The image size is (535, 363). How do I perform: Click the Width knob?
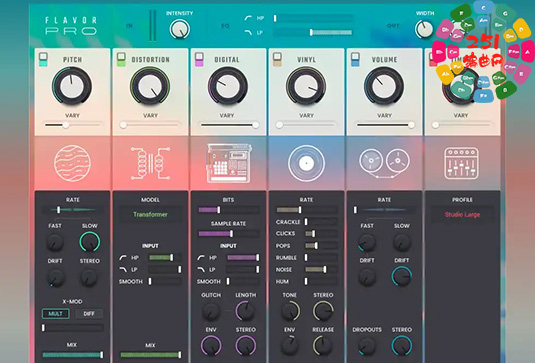coord(424,29)
